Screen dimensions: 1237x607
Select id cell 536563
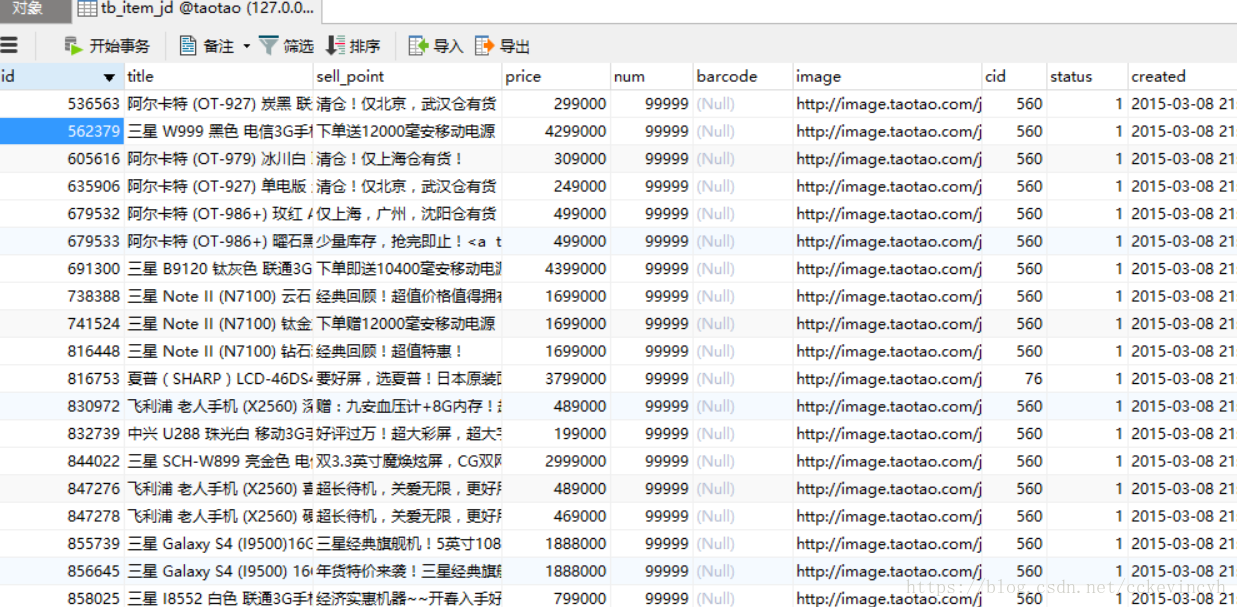pos(62,104)
